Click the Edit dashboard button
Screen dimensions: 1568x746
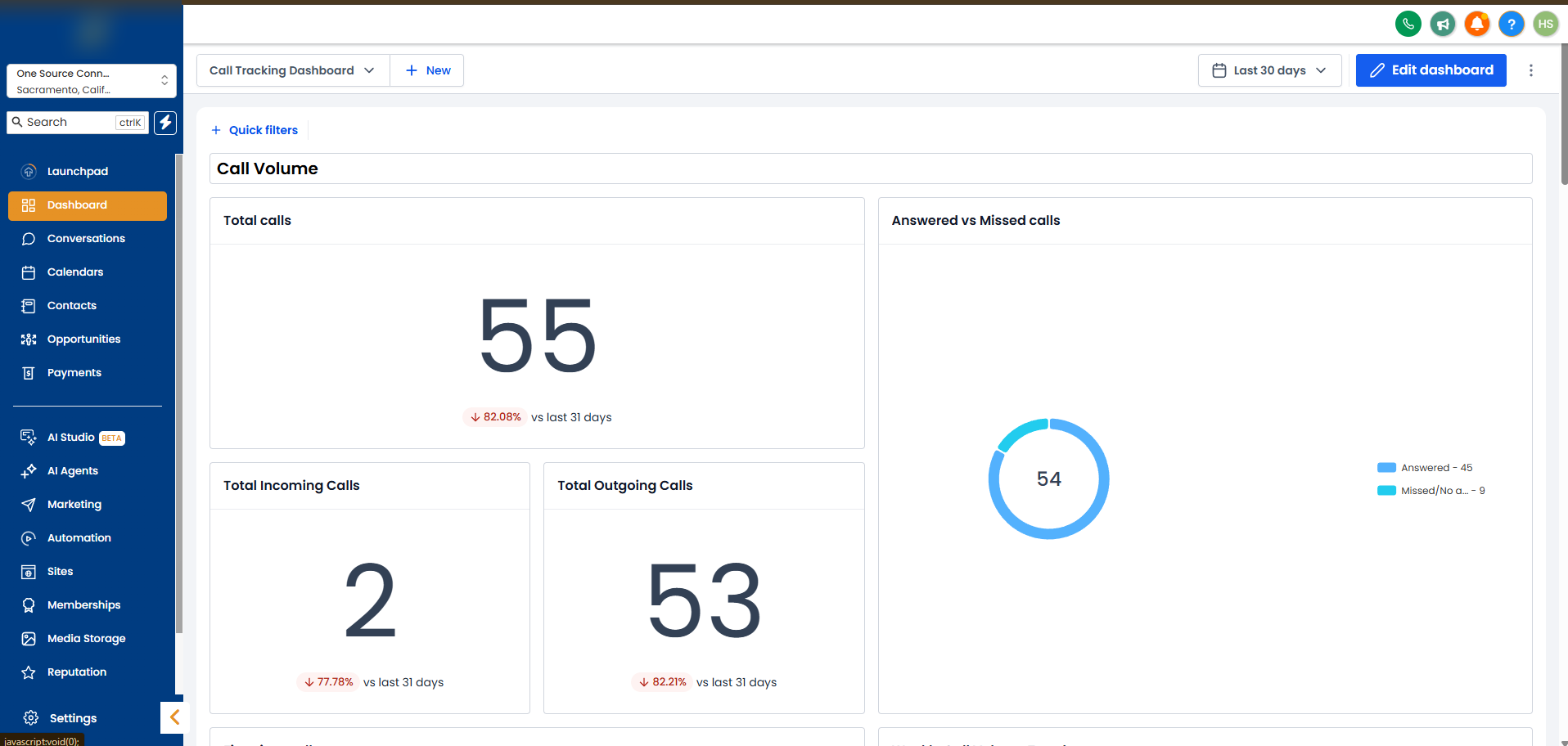click(1431, 70)
